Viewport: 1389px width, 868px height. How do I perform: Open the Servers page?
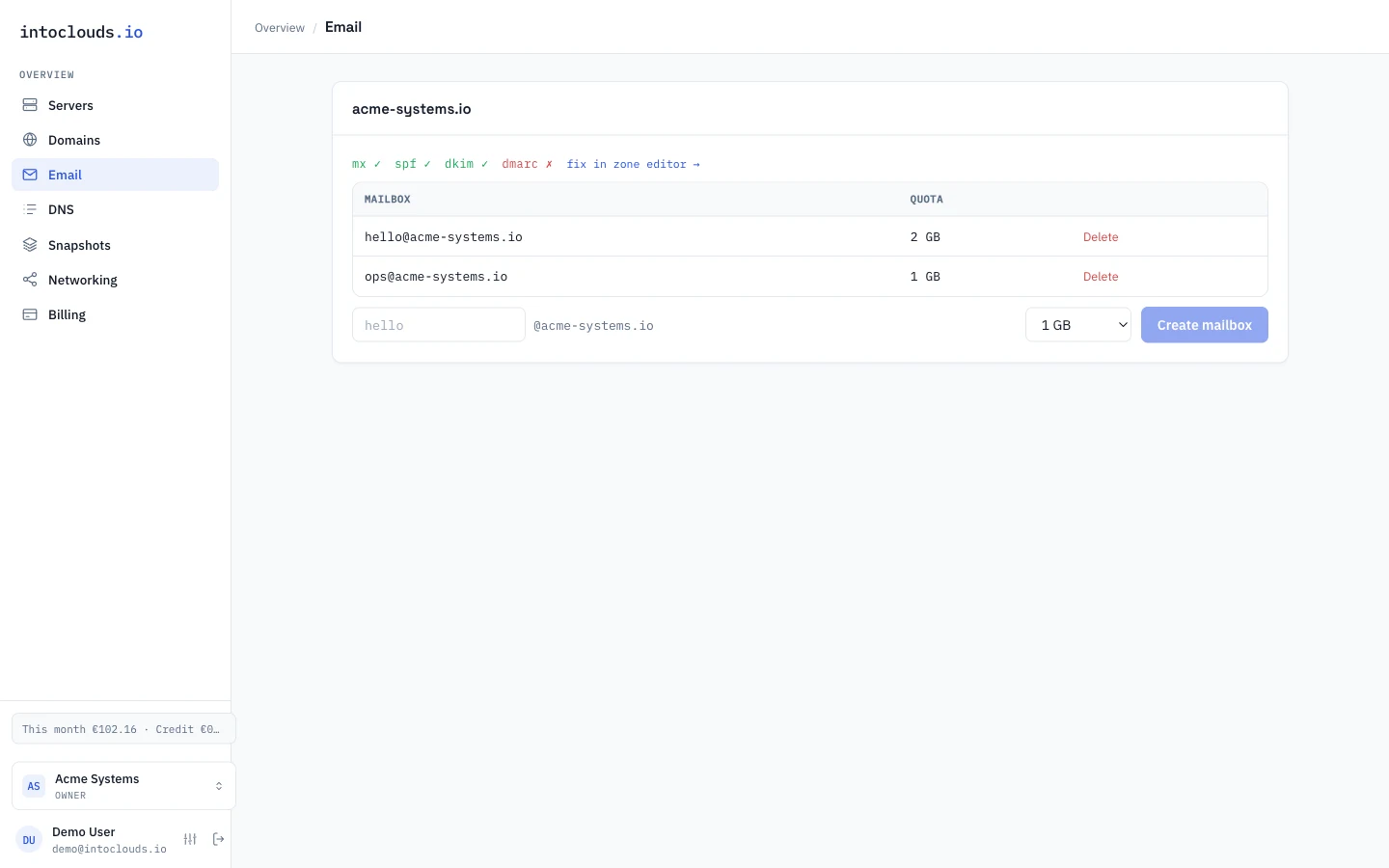click(115, 105)
